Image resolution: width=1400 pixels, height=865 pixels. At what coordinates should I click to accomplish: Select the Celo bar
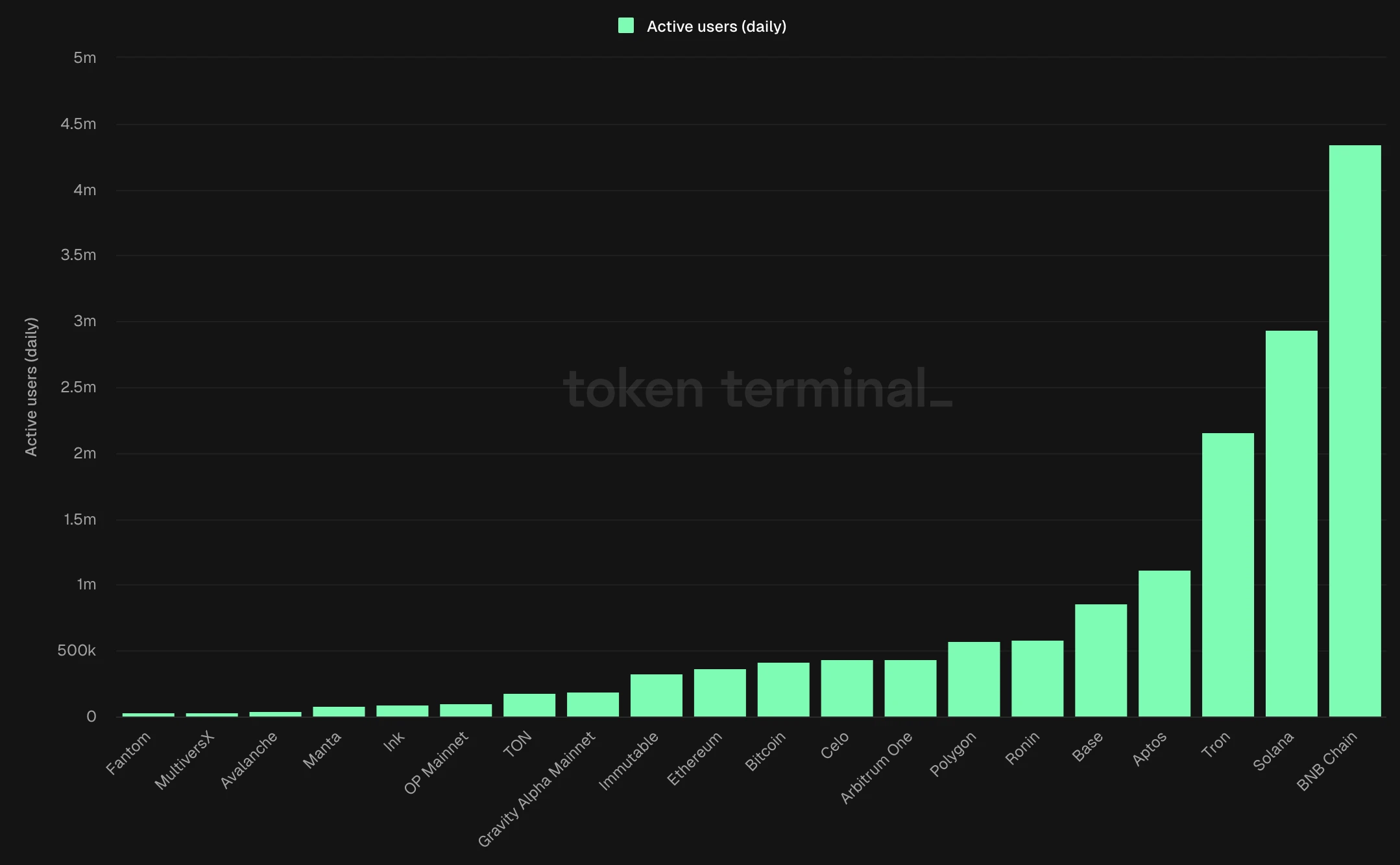point(847,688)
